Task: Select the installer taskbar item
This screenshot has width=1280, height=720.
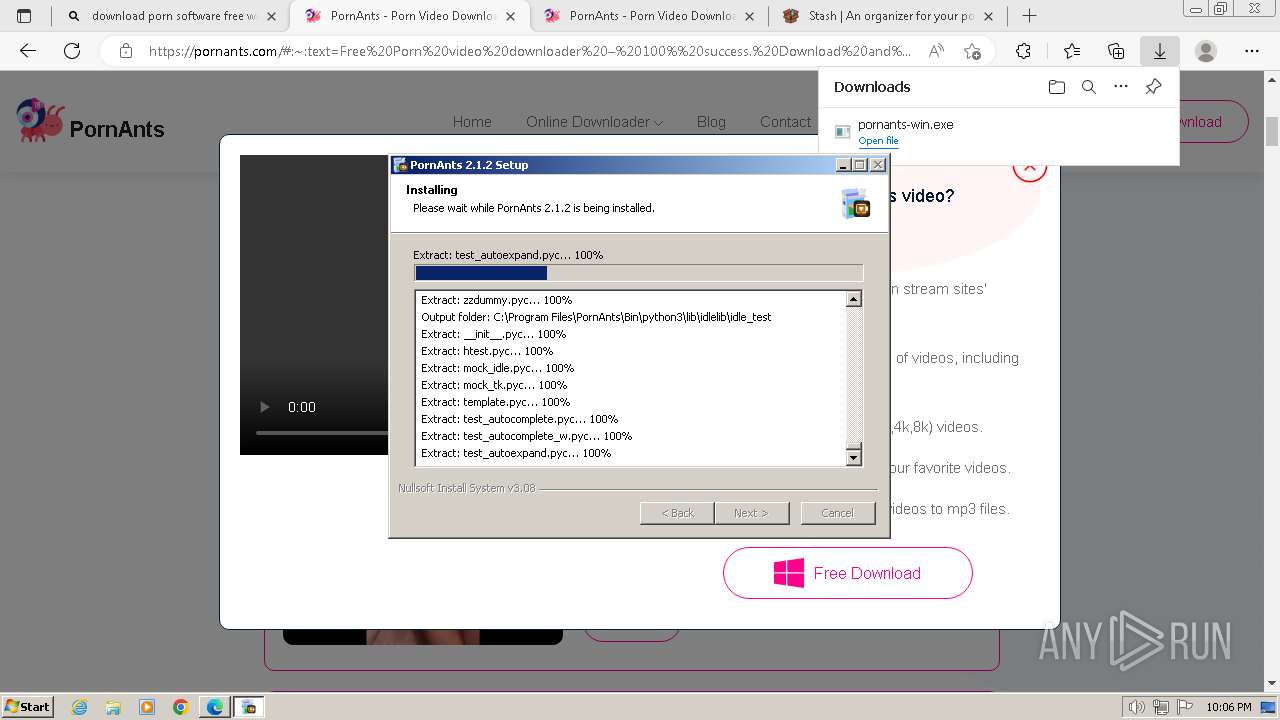Action: (x=249, y=707)
